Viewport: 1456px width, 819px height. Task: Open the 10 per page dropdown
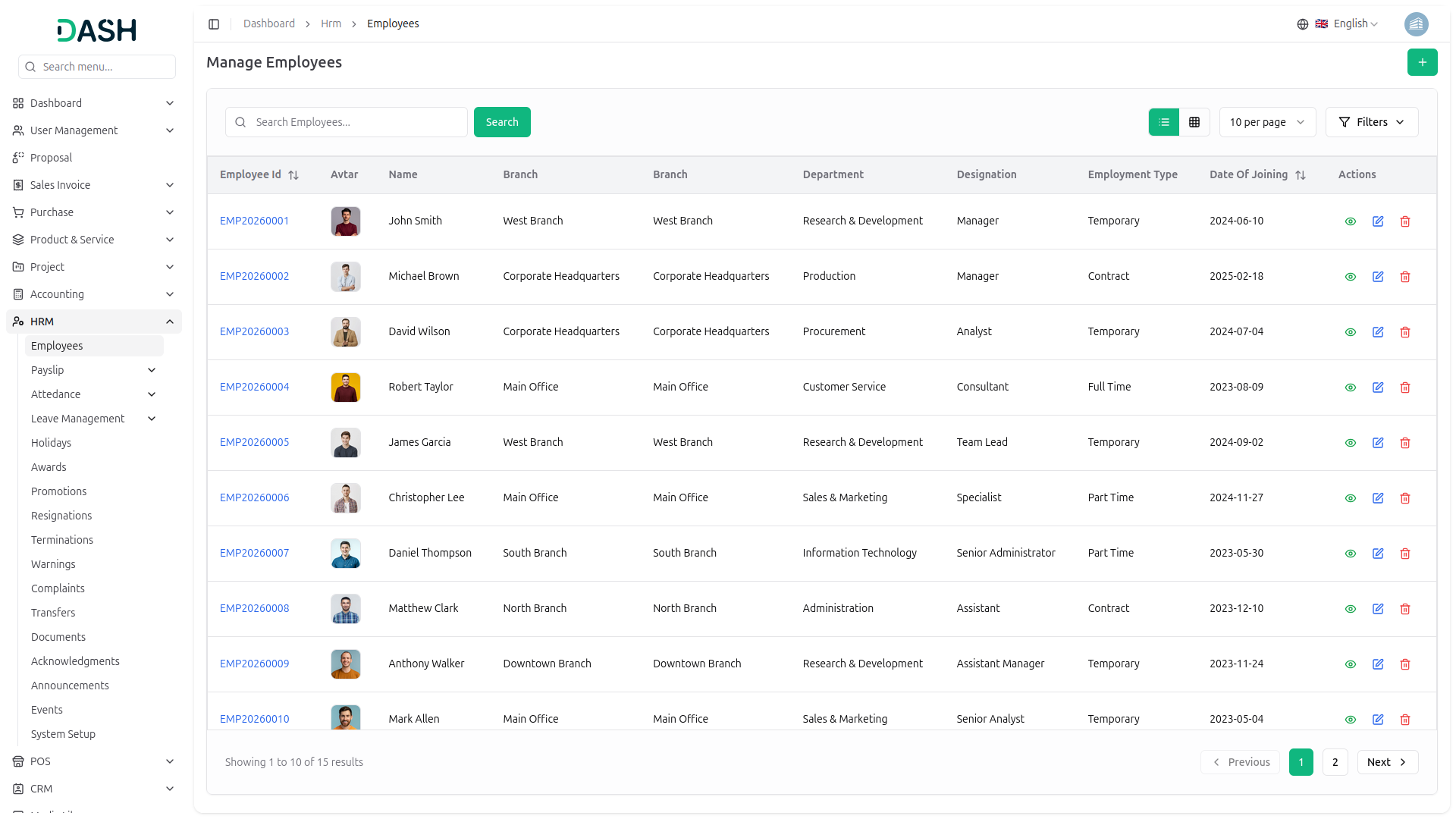(1267, 122)
